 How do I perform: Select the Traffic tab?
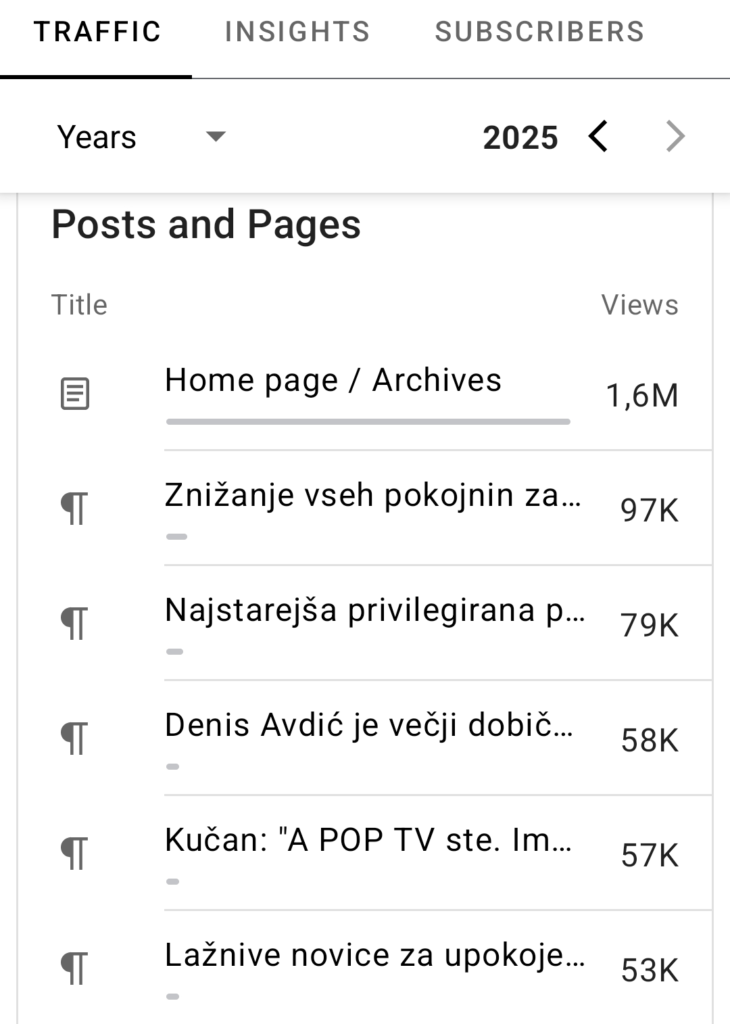point(97,32)
